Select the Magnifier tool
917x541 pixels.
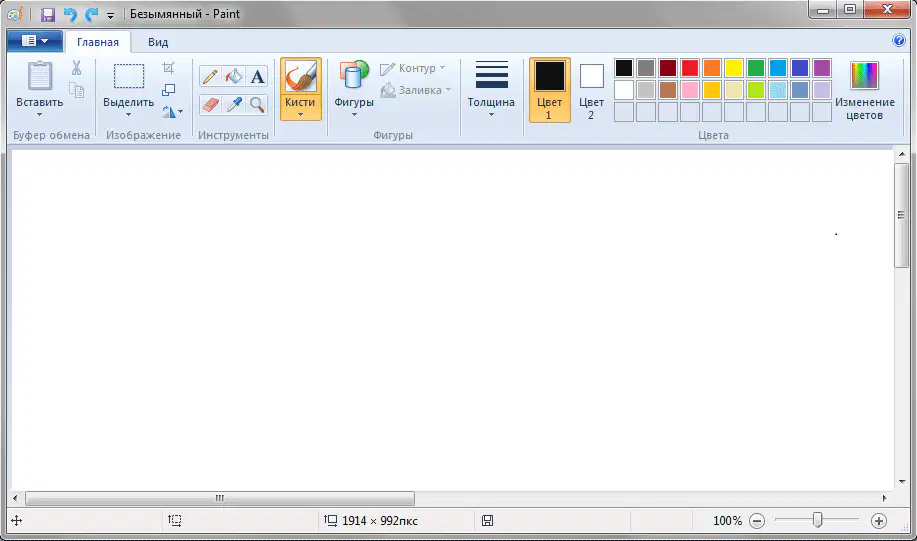pyautogui.click(x=257, y=105)
